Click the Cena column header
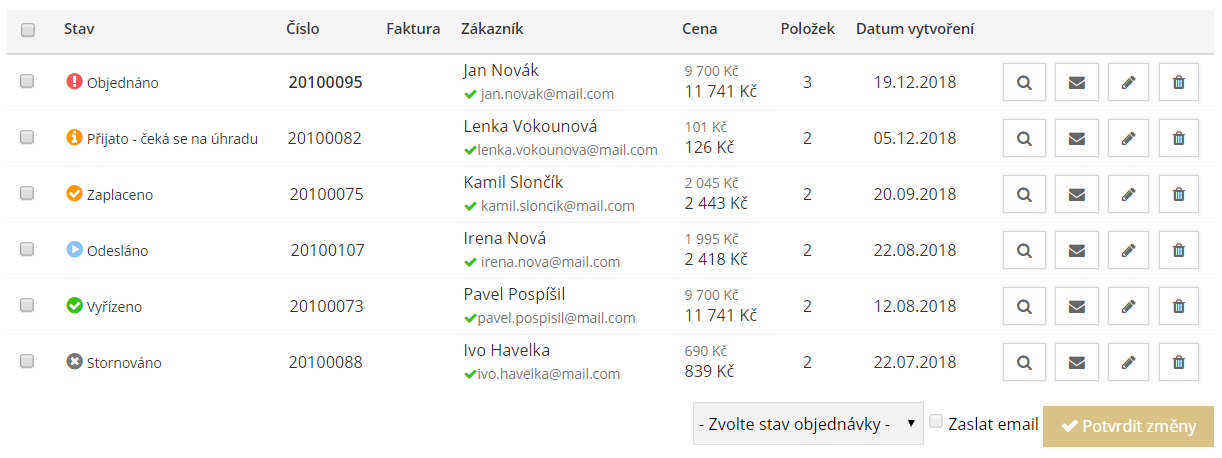This screenshot has width=1222, height=458. click(x=699, y=29)
